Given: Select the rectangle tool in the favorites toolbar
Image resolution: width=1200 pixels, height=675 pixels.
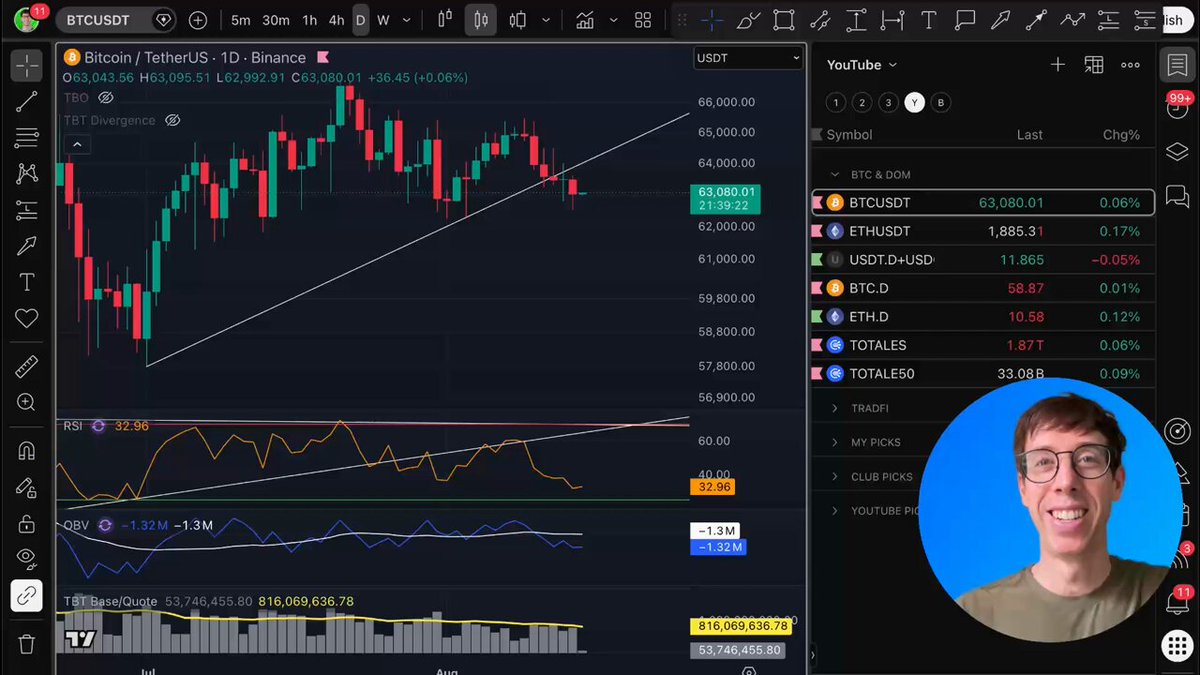Looking at the screenshot, I should click(784, 20).
